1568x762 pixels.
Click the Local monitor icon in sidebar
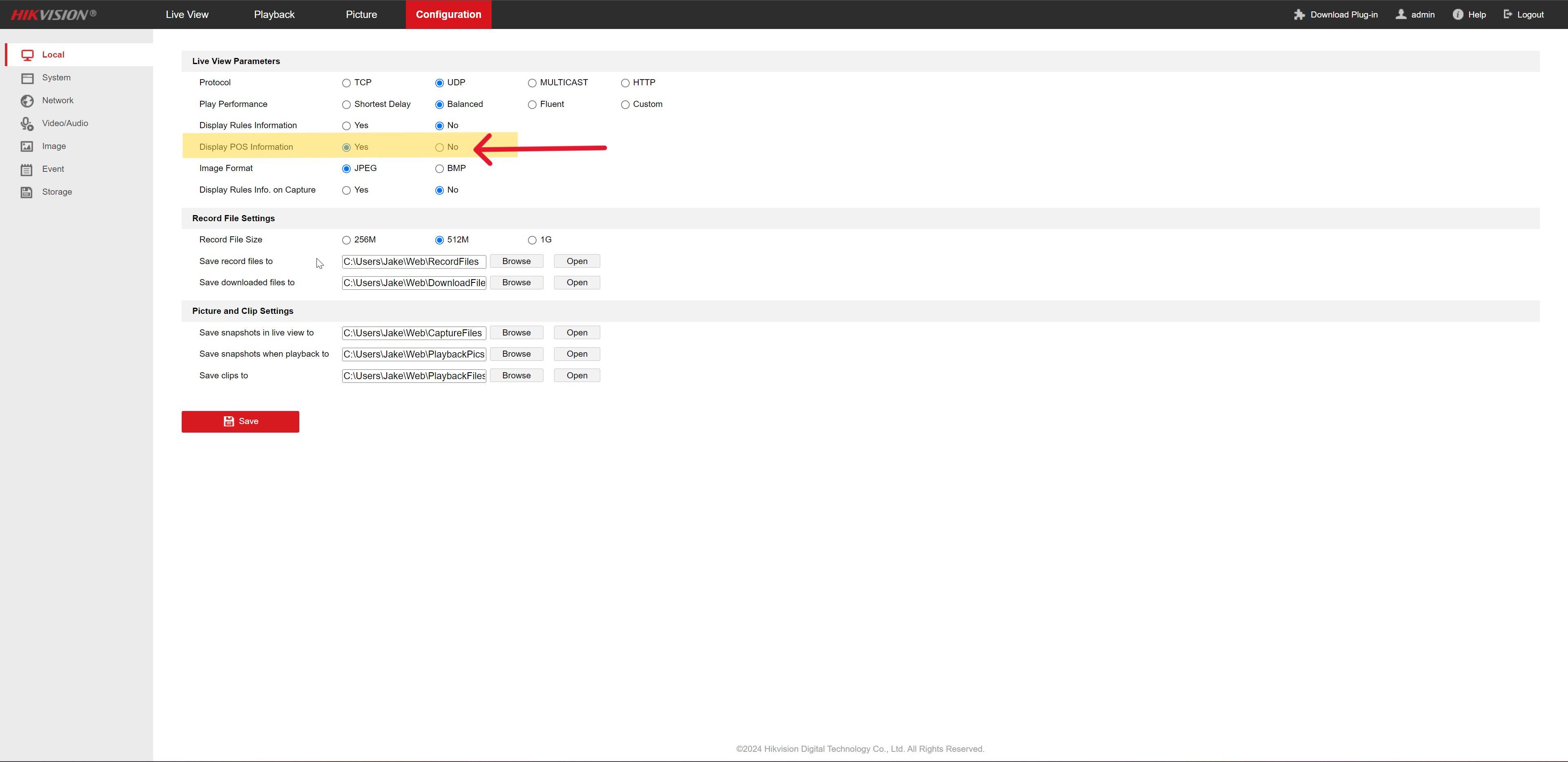(x=27, y=55)
